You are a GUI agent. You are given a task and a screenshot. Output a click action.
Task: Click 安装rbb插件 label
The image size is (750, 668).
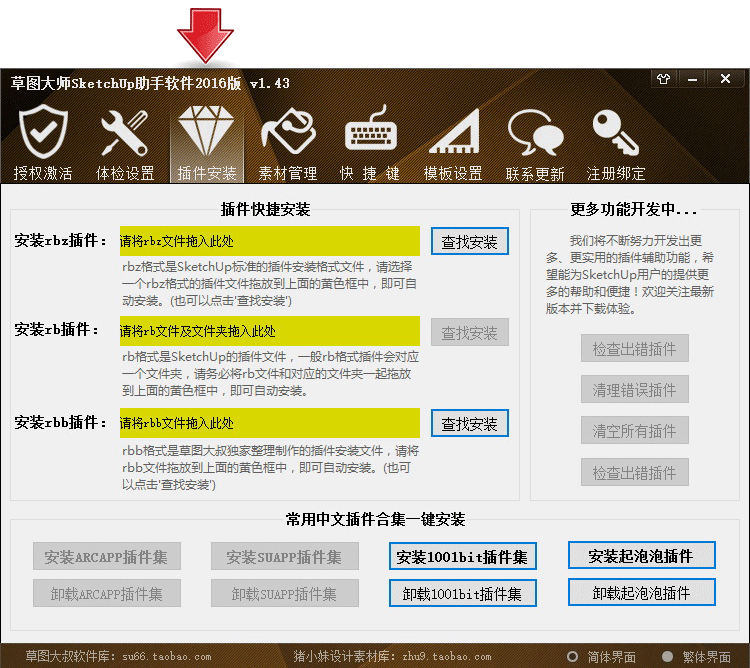tap(61, 423)
